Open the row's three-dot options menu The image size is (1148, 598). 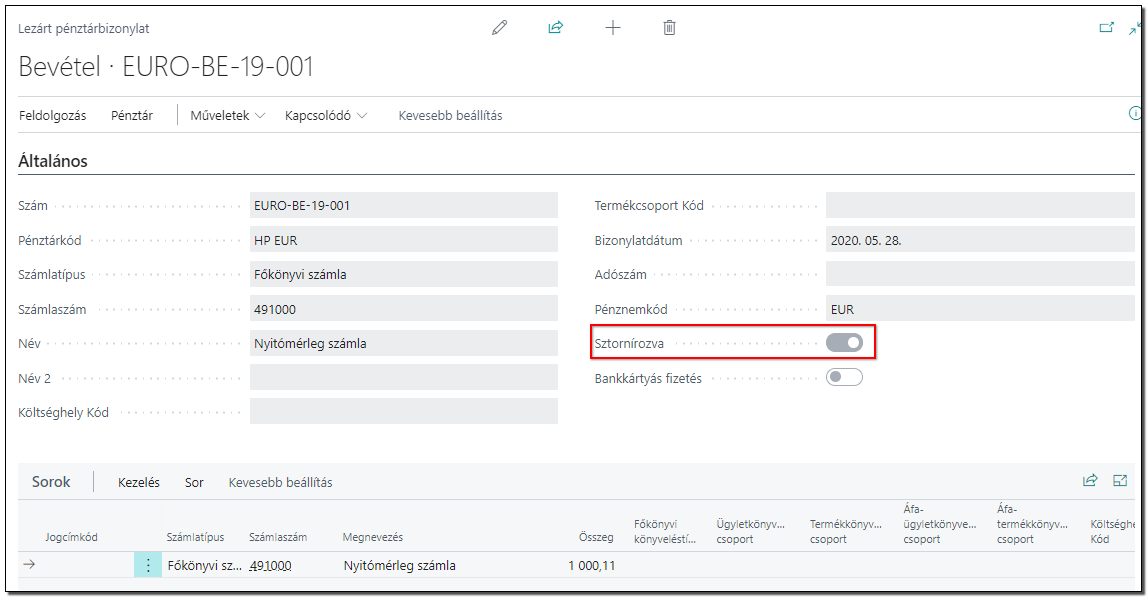(x=148, y=565)
